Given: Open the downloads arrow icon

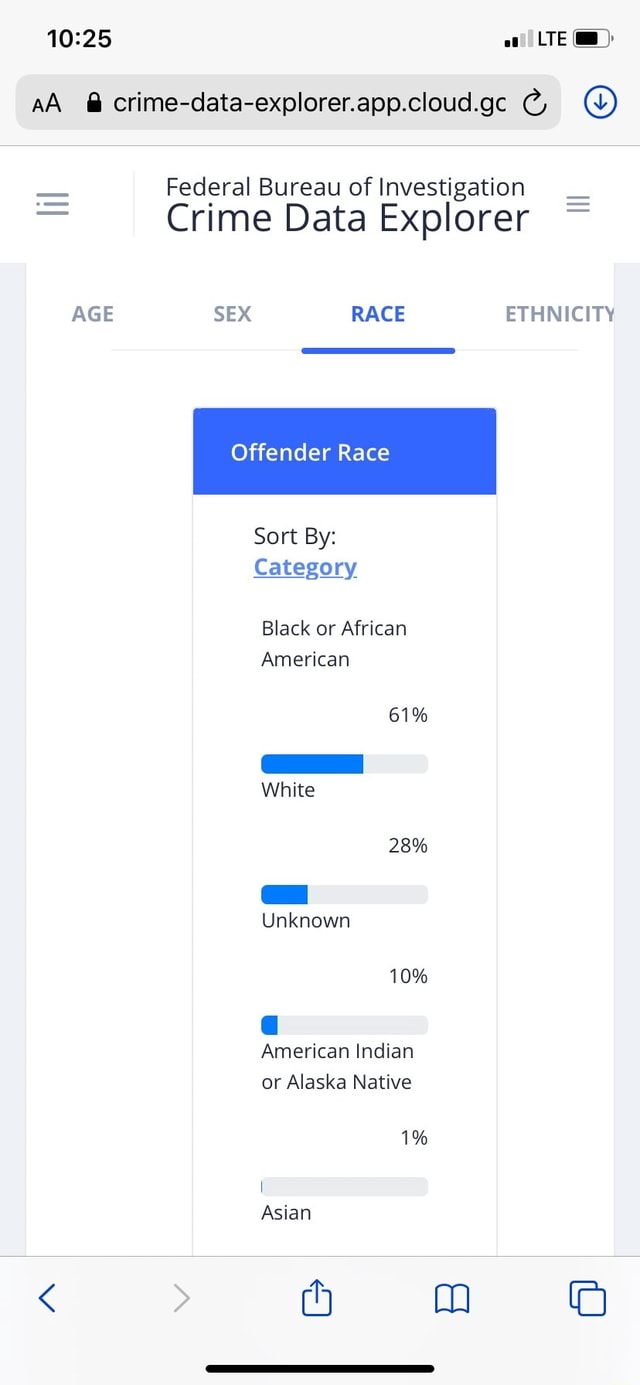Looking at the screenshot, I should tap(598, 101).
